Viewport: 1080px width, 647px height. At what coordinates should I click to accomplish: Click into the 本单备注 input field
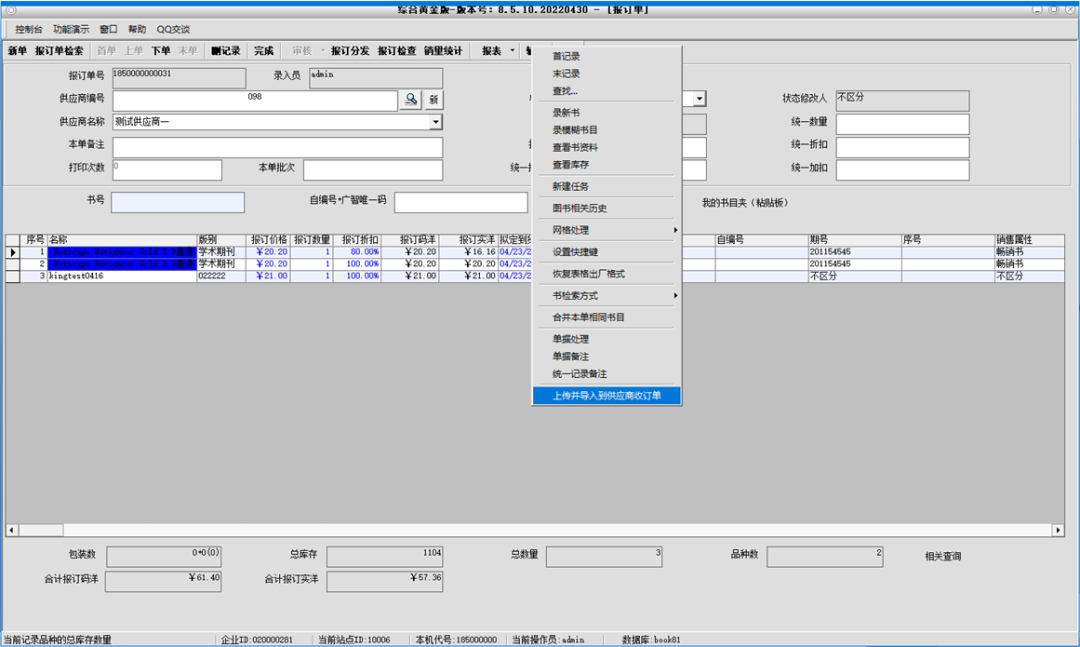pyautogui.click(x=278, y=147)
